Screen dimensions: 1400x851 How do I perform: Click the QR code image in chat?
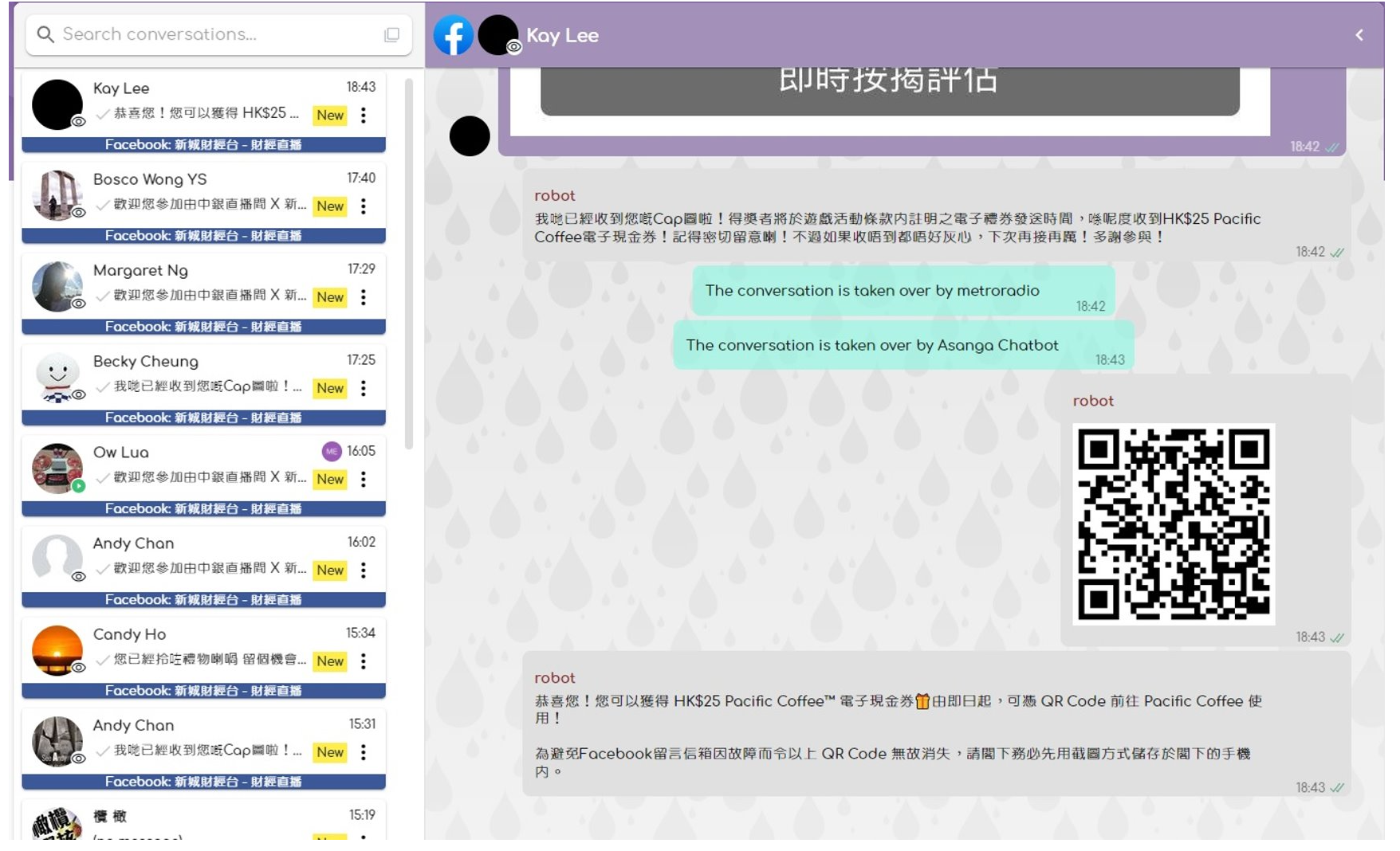pos(1173,524)
